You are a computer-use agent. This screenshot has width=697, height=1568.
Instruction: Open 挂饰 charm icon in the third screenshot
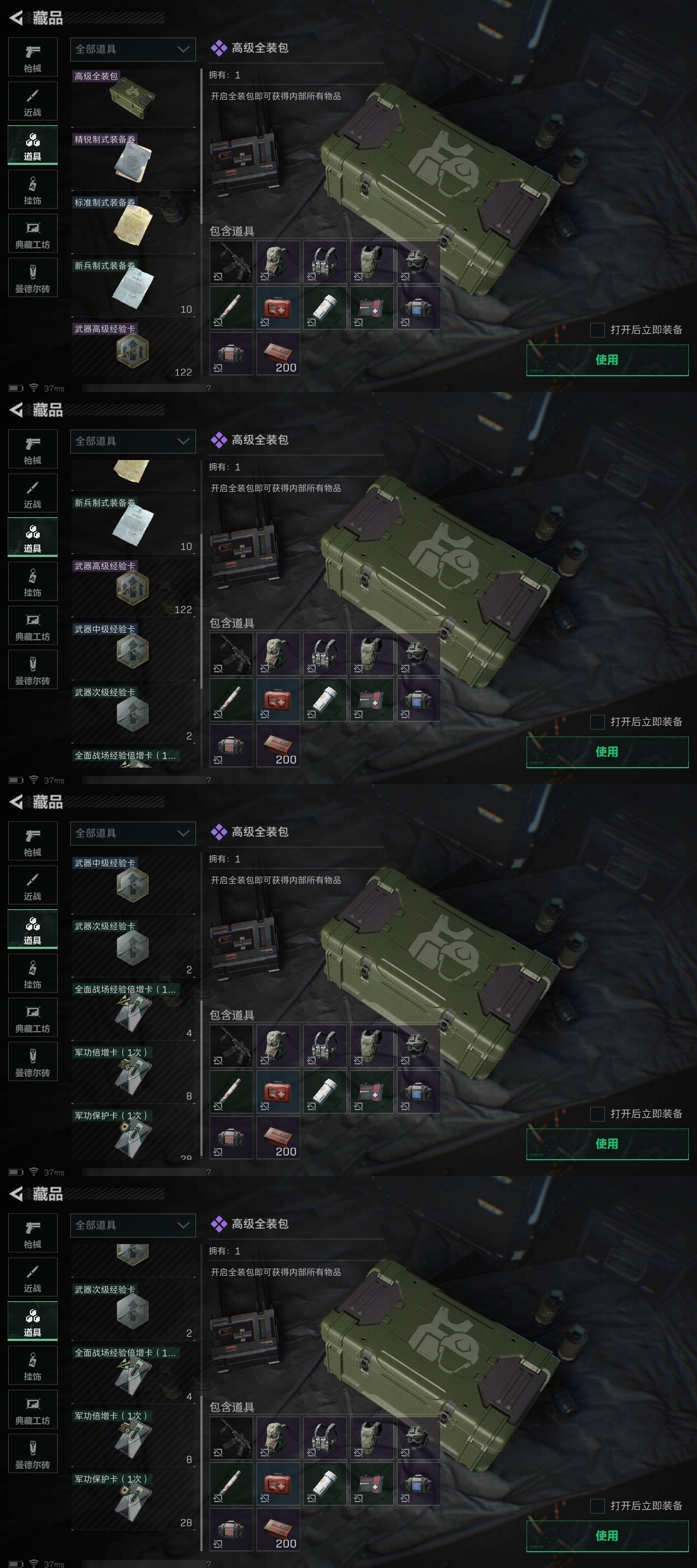(33, 973)
